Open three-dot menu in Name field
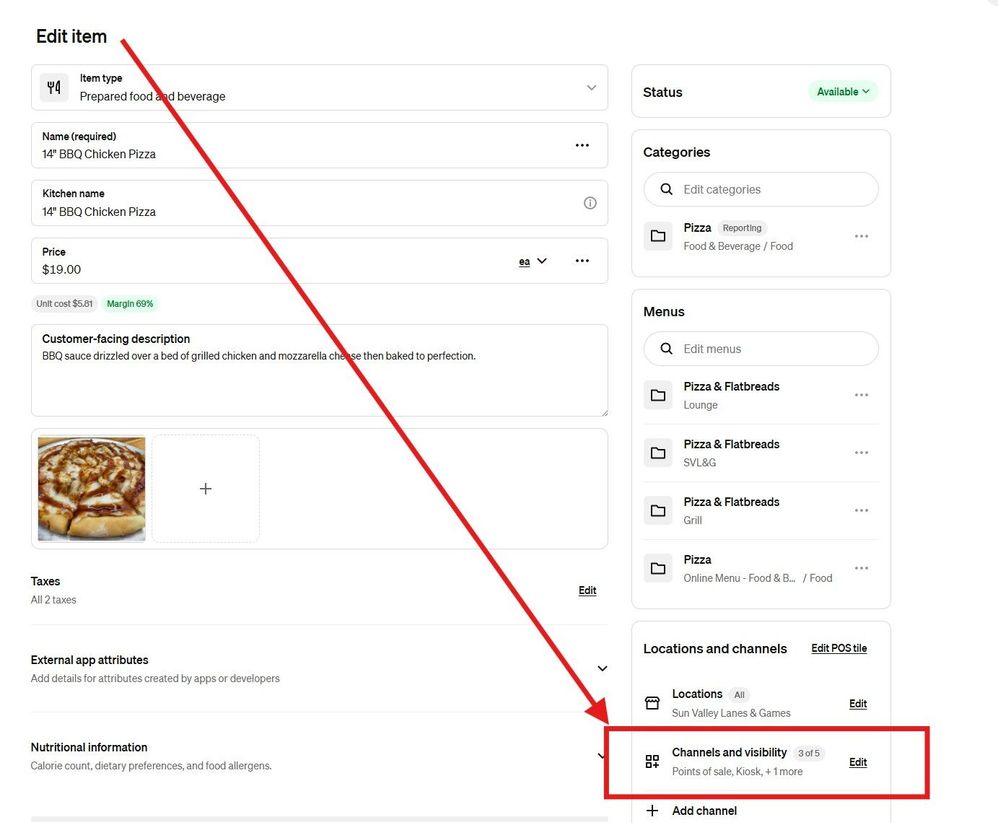The width and height of the screenshot is (998, 823). click(582, 145)
